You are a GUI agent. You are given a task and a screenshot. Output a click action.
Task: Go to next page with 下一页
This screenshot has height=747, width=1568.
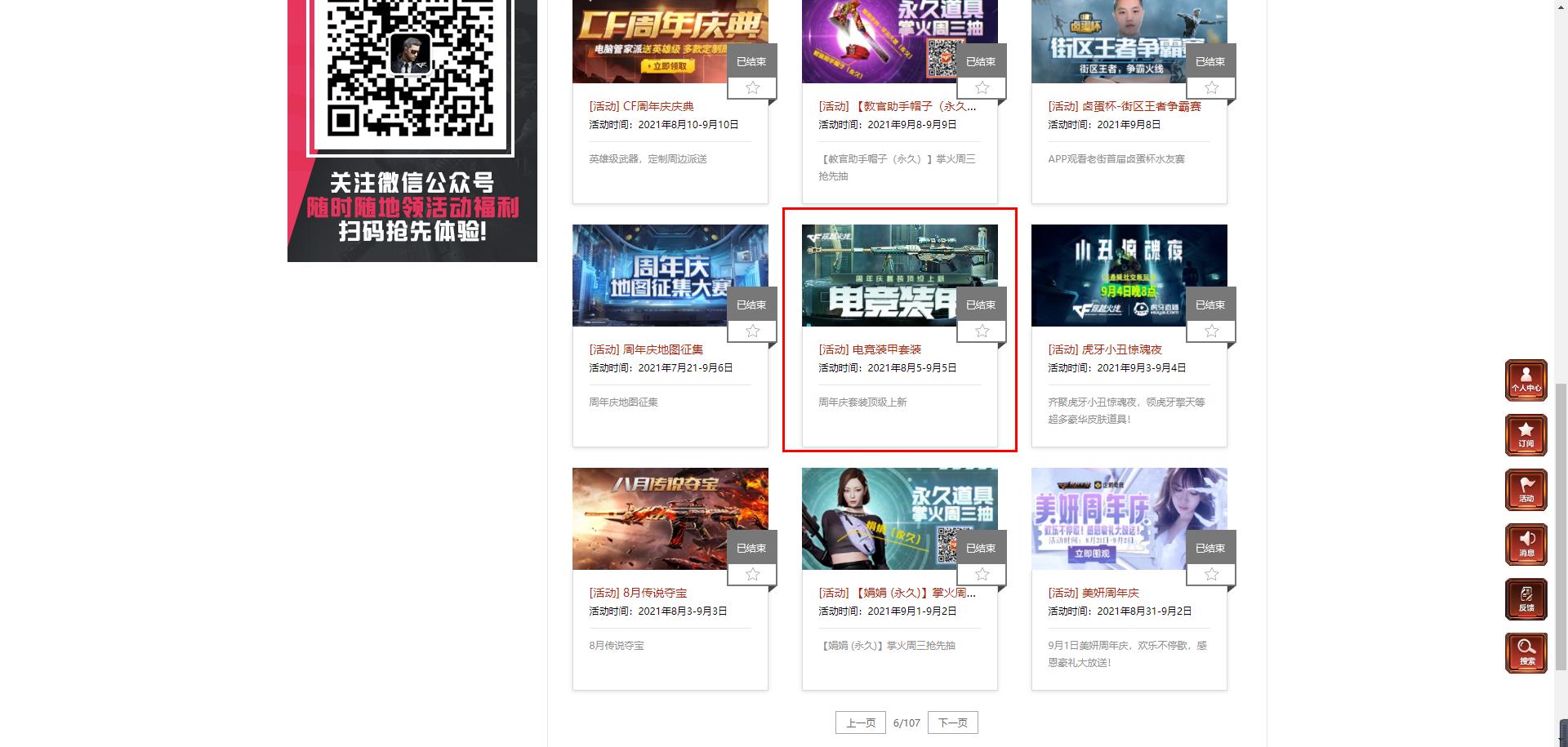tap(952, 723)
